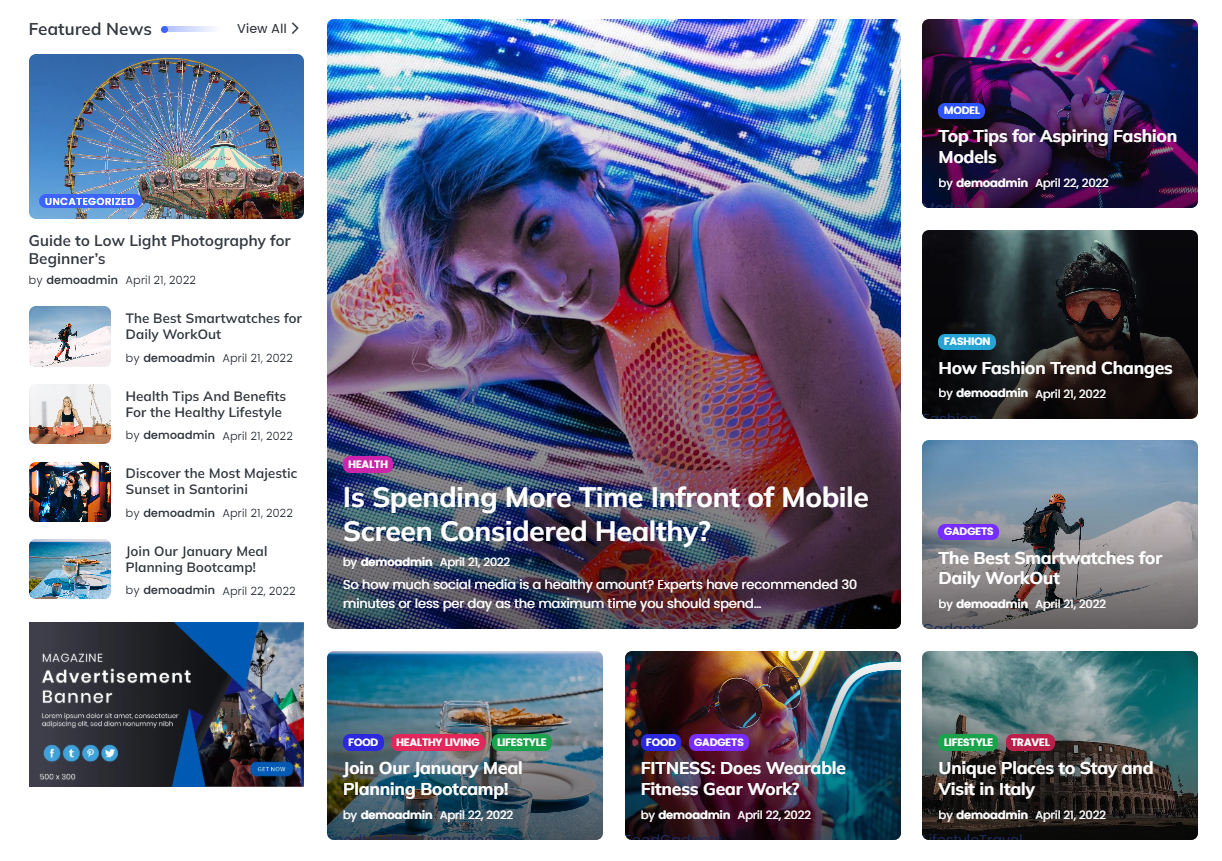Open the skier thumbnail for Smartwatches post
Screen dimensions: 1222x861
pos(70,337)
